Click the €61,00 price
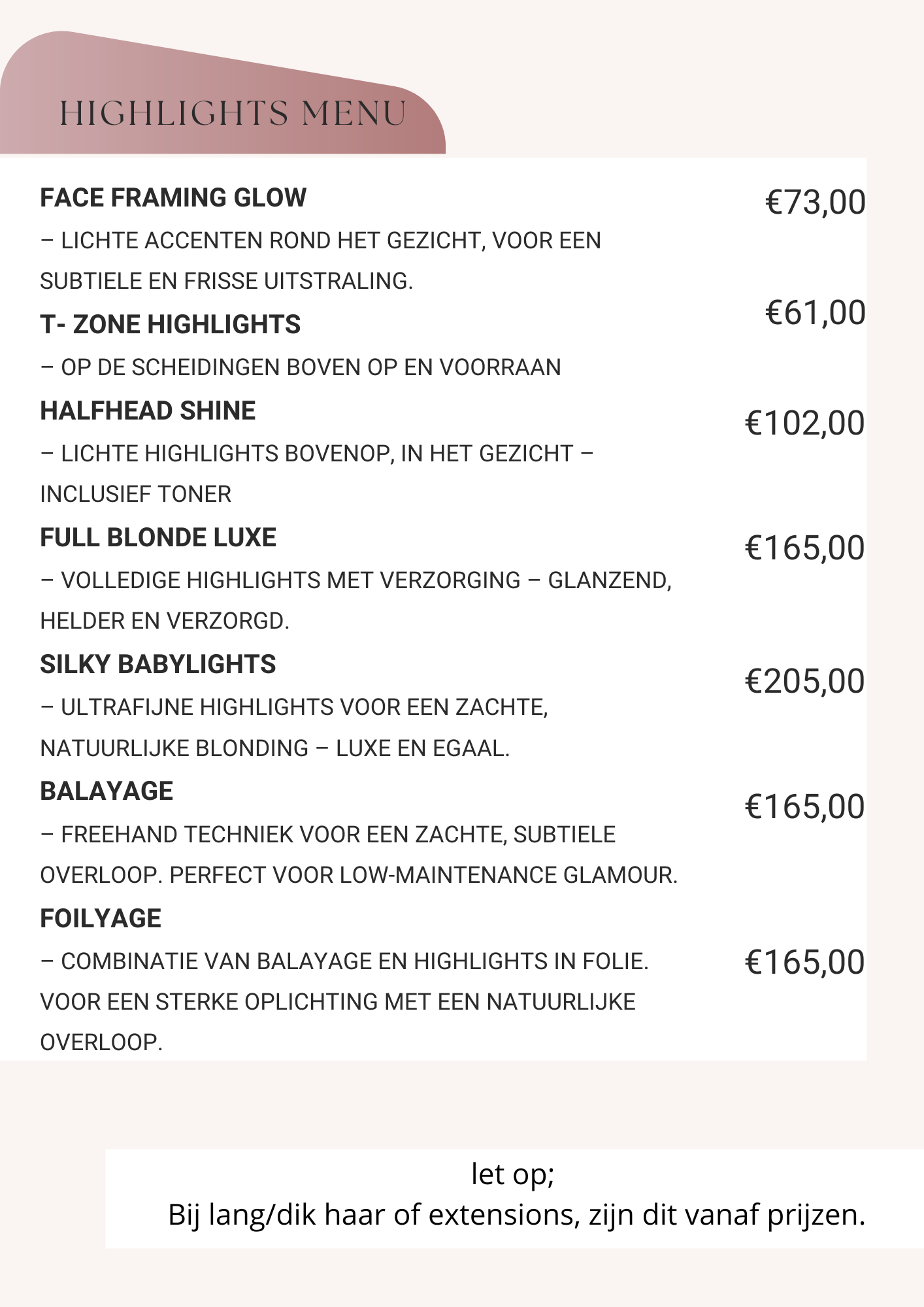This screenshot has height=1307, width=924. point(815,312)
